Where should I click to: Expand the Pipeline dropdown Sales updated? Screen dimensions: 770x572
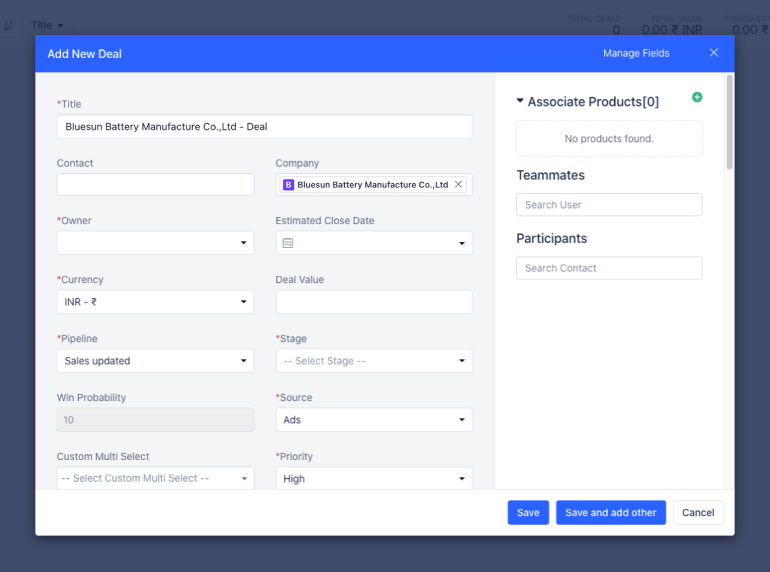coord(155,361)
